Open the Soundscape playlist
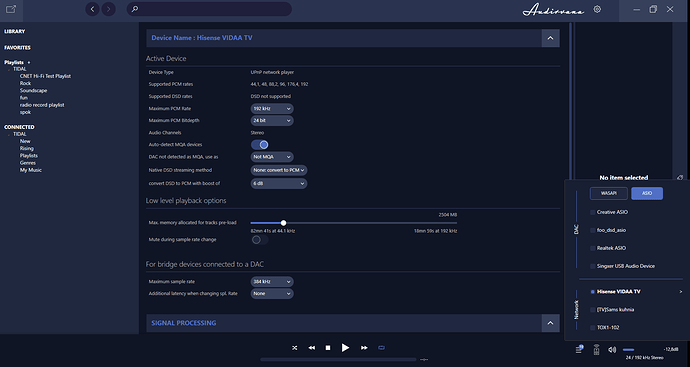The height and width of the screenshot is (367, 690). click(33, 91)
